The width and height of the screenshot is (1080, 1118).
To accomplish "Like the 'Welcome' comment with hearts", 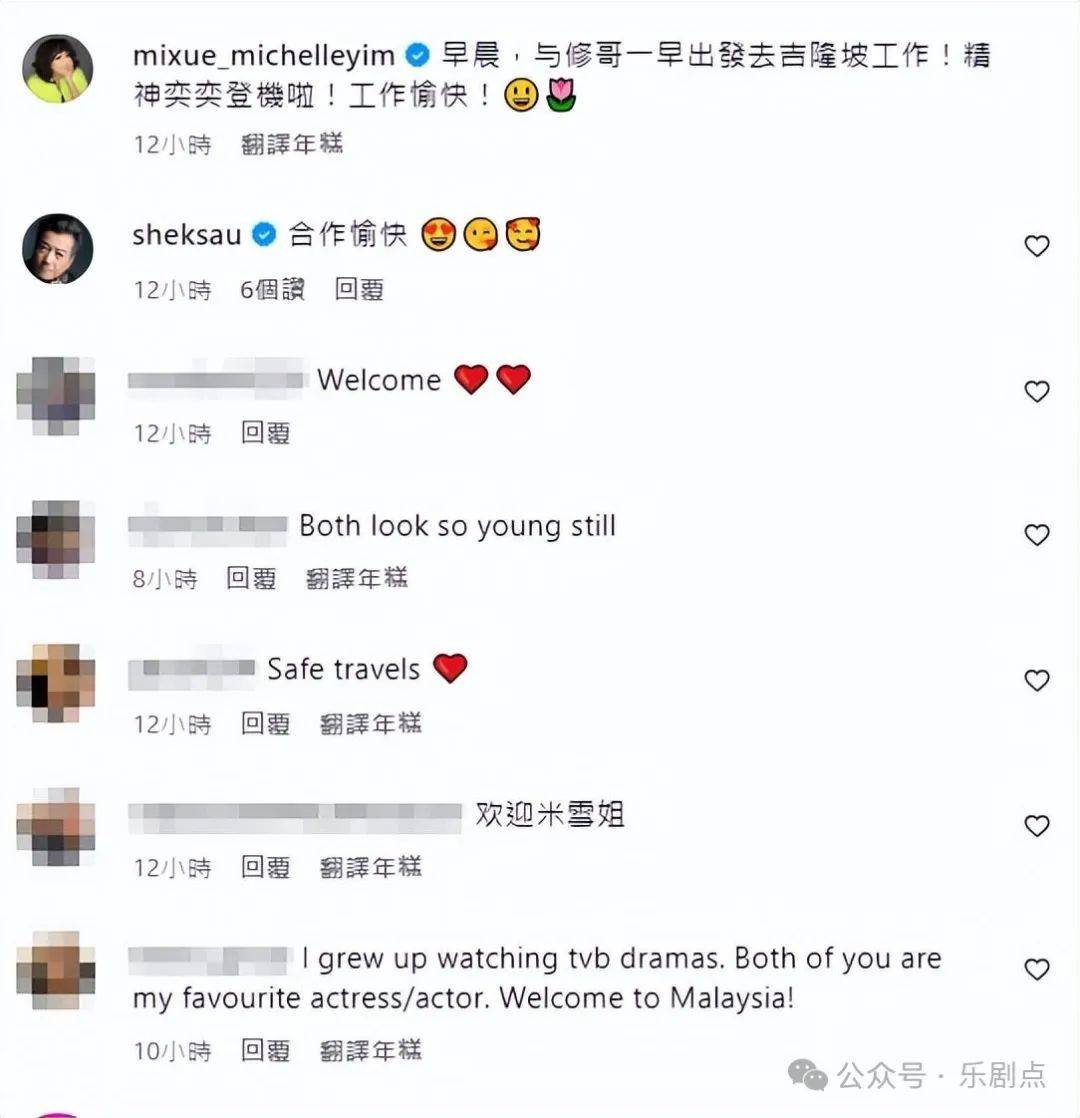I will [1037, 391].
